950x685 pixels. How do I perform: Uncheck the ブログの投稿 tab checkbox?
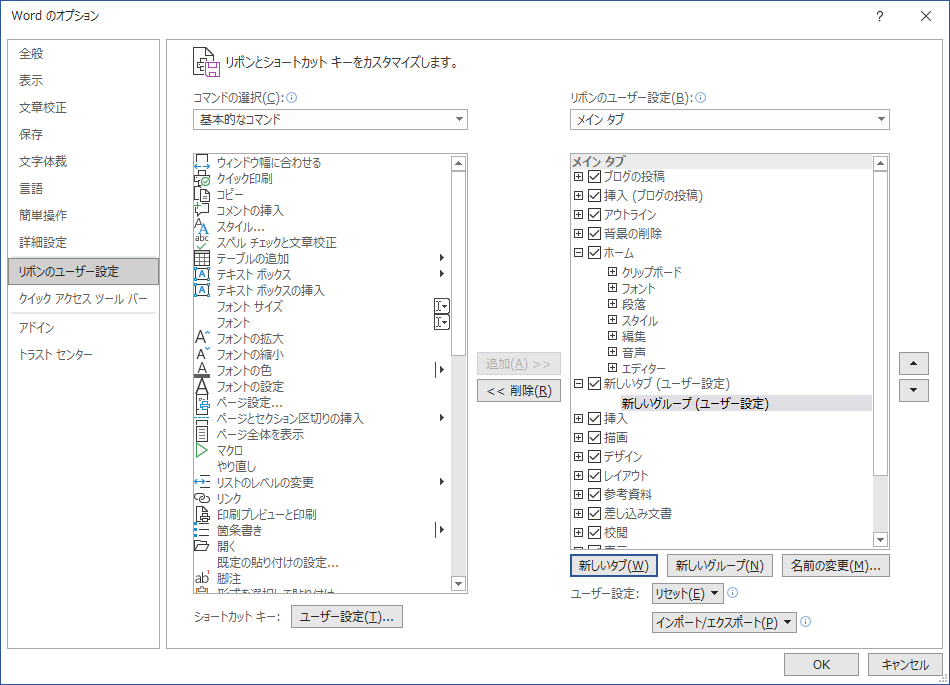(x=594, y=176)
